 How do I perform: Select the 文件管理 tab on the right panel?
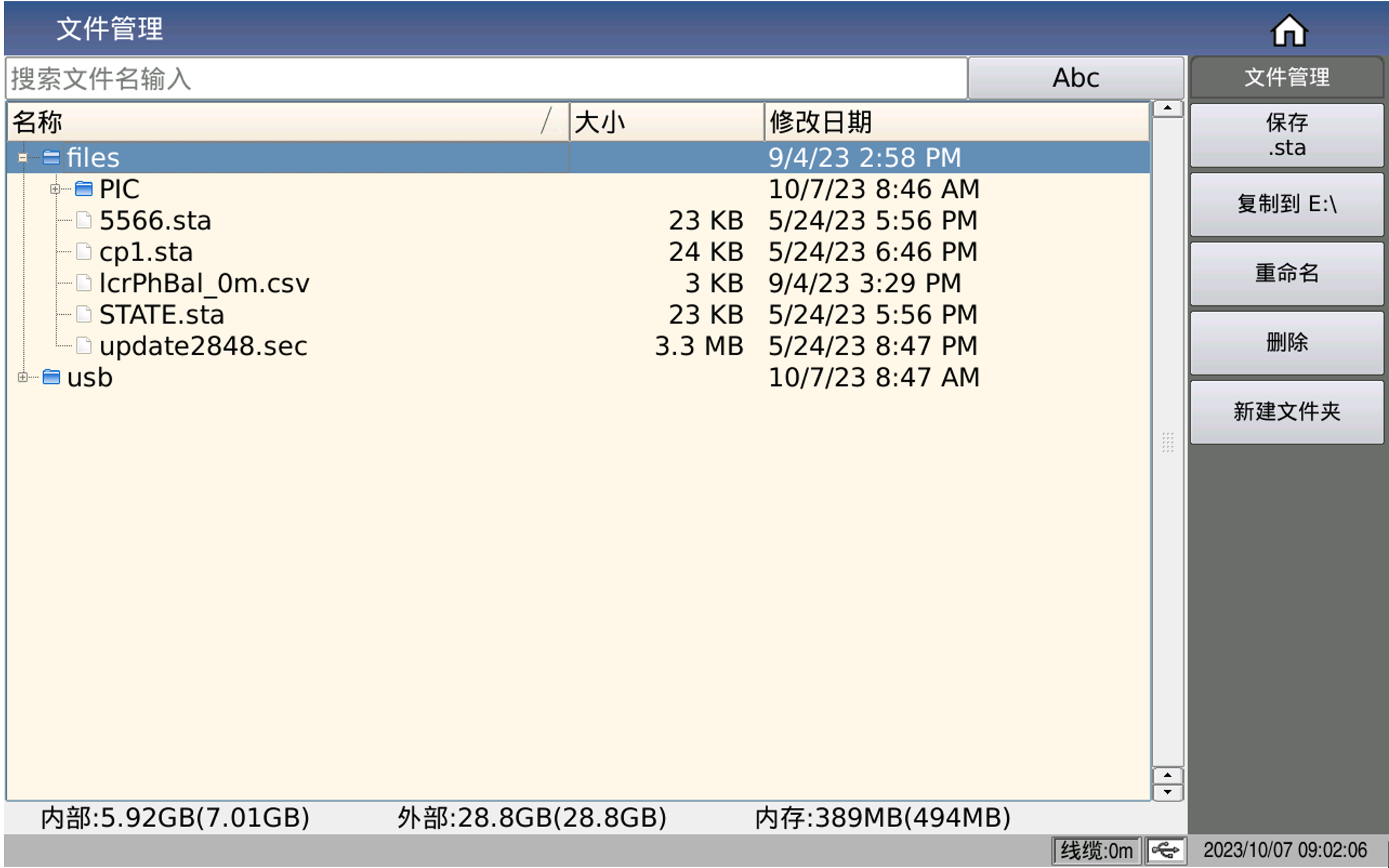point(1286,77)
